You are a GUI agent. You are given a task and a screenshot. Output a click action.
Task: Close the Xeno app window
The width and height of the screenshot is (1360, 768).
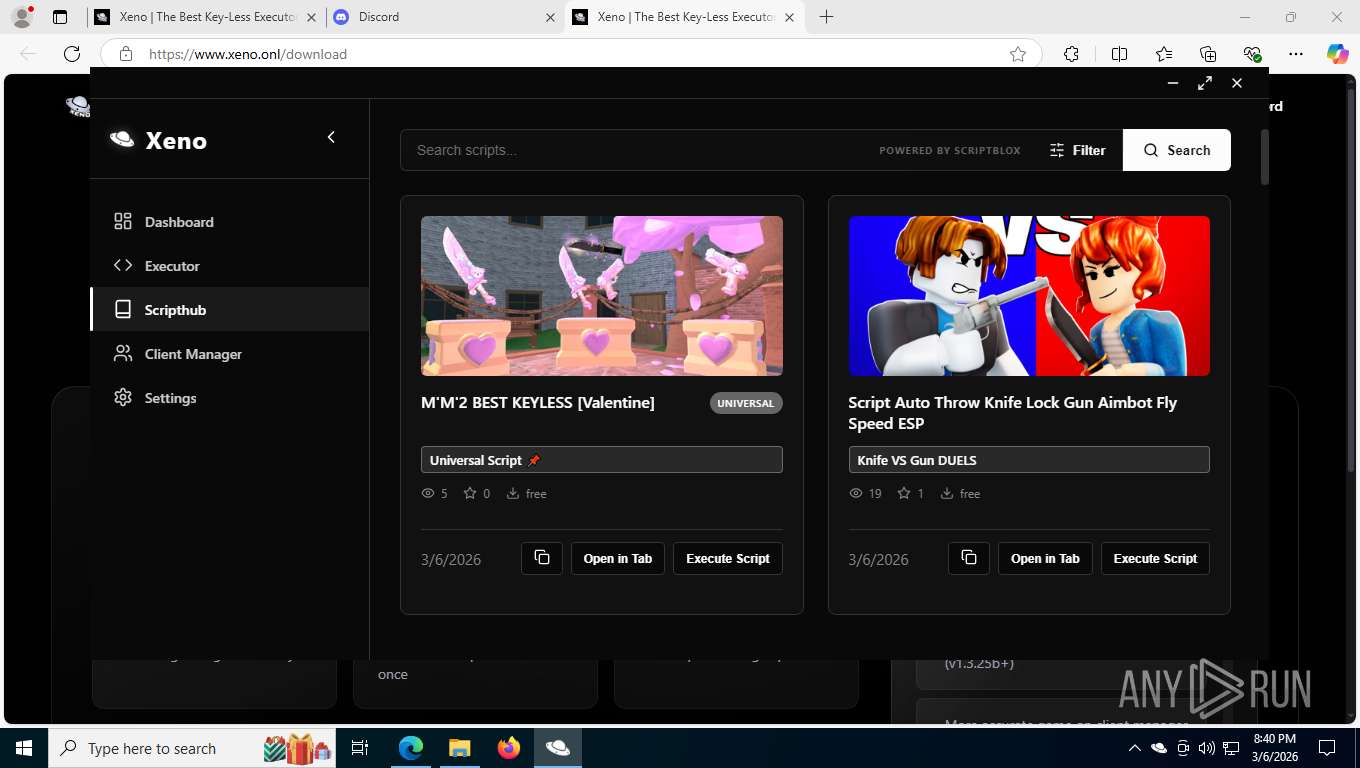[x=1237, y=83]
